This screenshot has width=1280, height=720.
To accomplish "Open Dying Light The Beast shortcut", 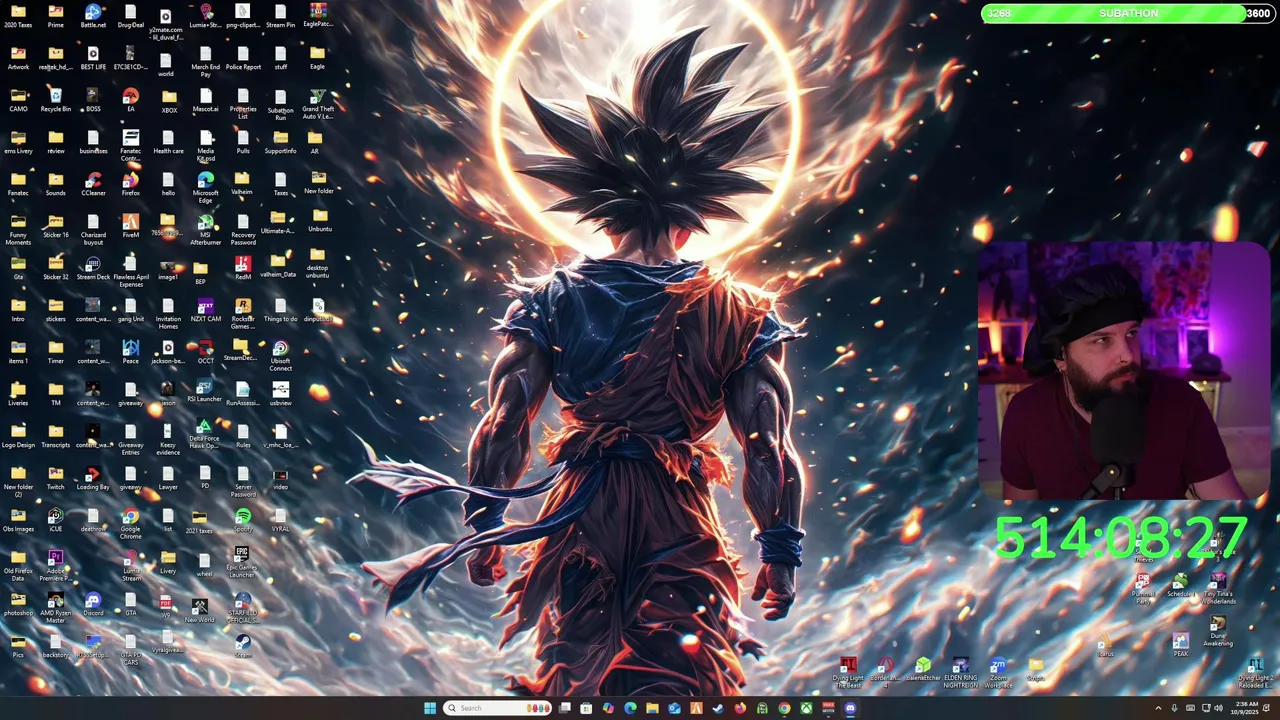I will tap(848, 674).
